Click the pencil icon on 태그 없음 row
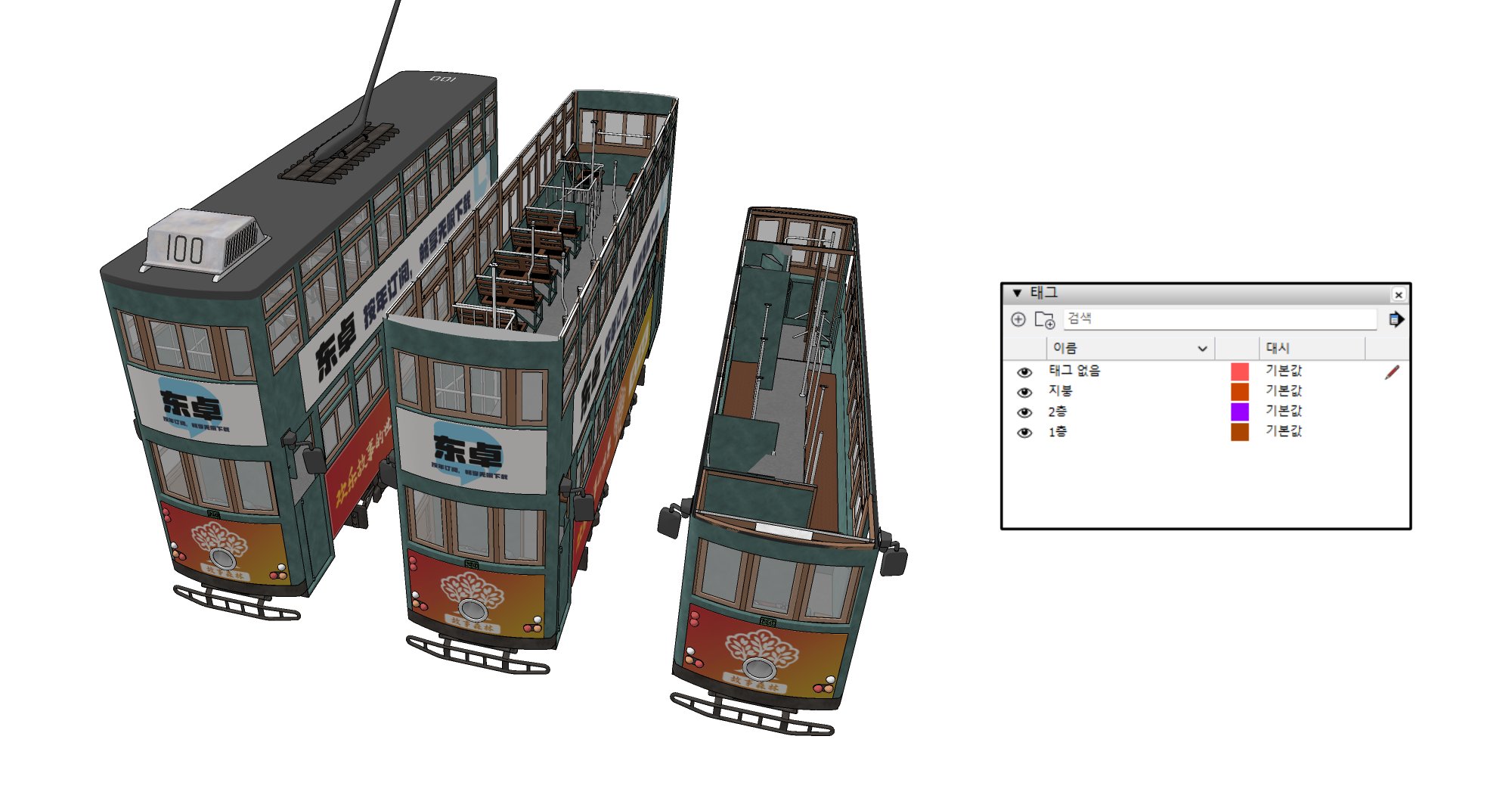This screenshot has width=1512, height=789. 1392,372
